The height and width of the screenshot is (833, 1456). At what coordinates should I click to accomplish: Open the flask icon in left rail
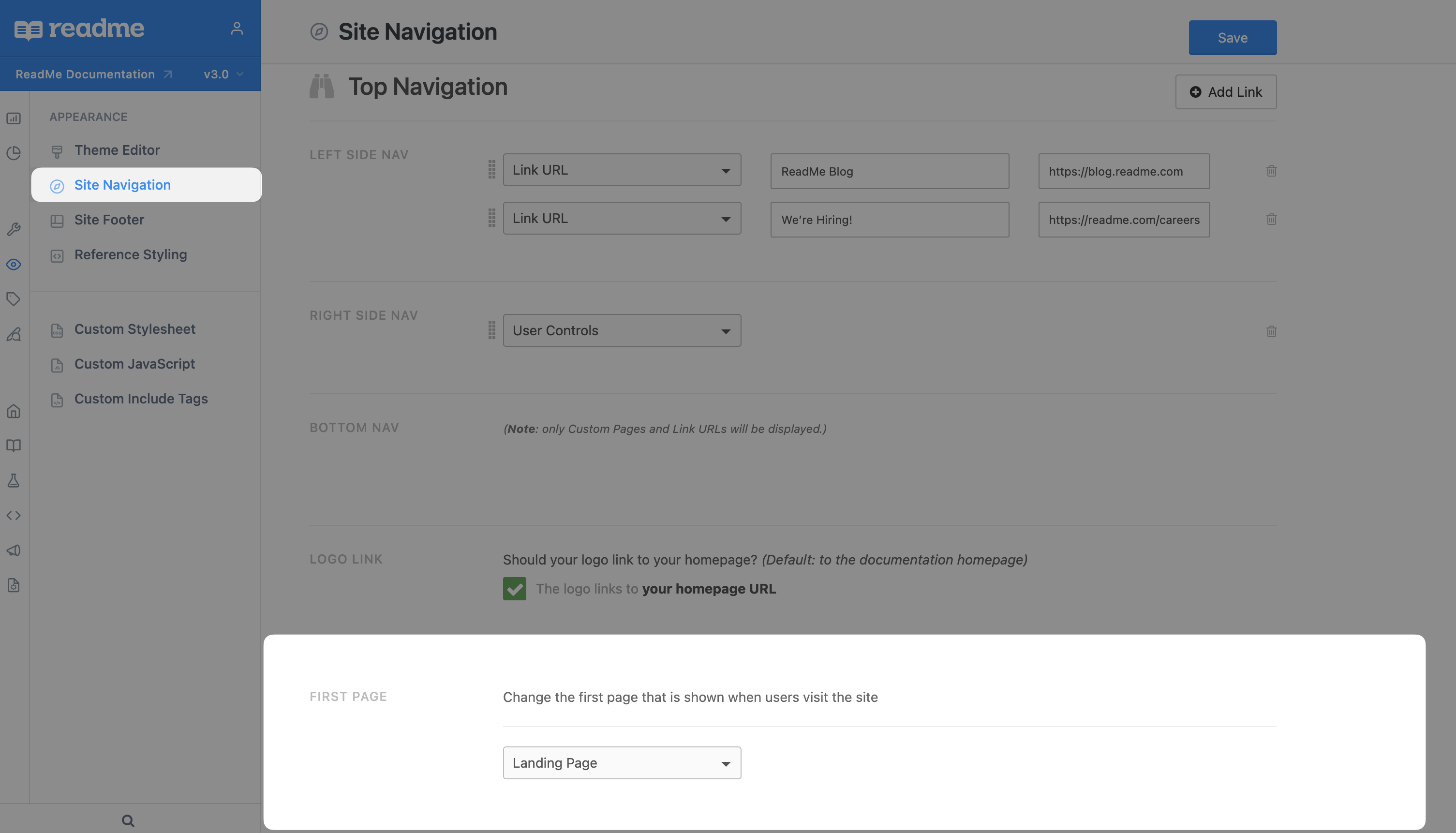14,480
